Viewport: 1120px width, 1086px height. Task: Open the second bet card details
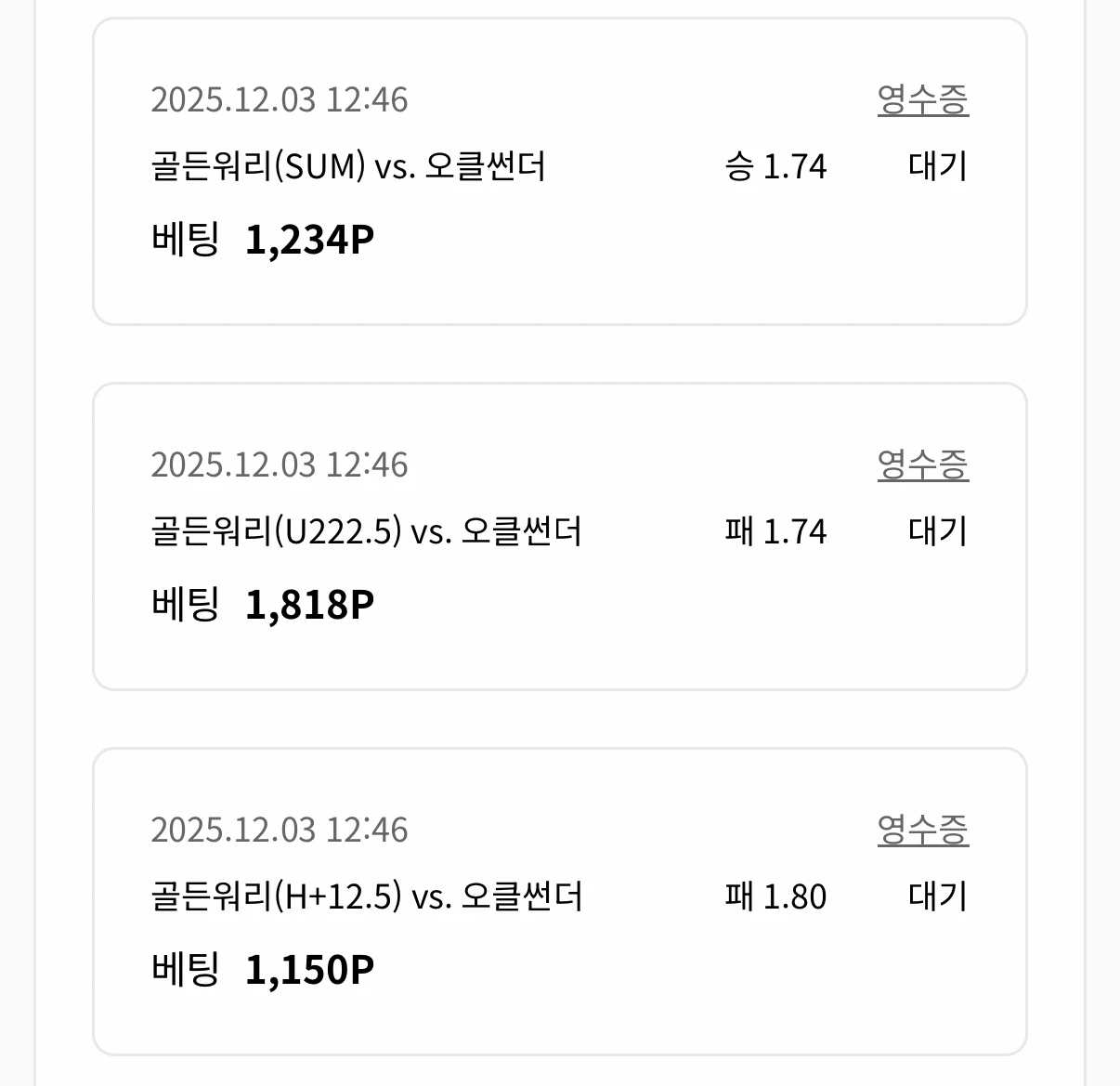[557, 534]
